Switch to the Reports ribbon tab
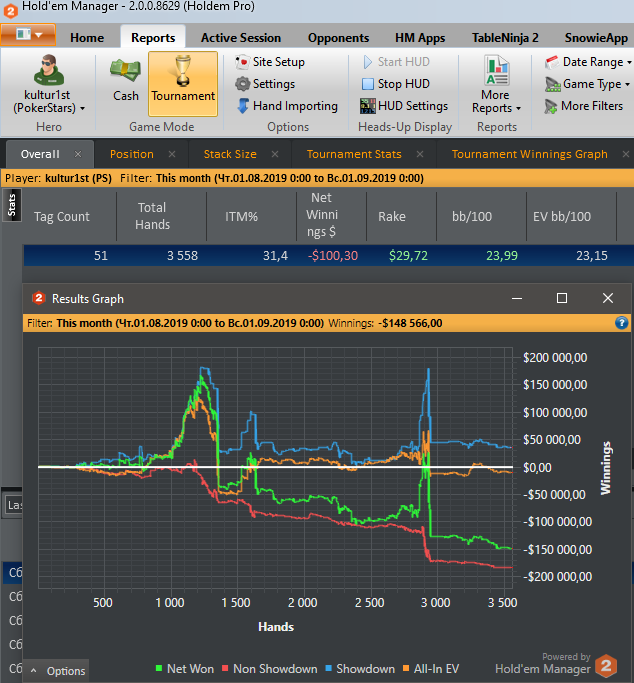 [x=153, y=38]
